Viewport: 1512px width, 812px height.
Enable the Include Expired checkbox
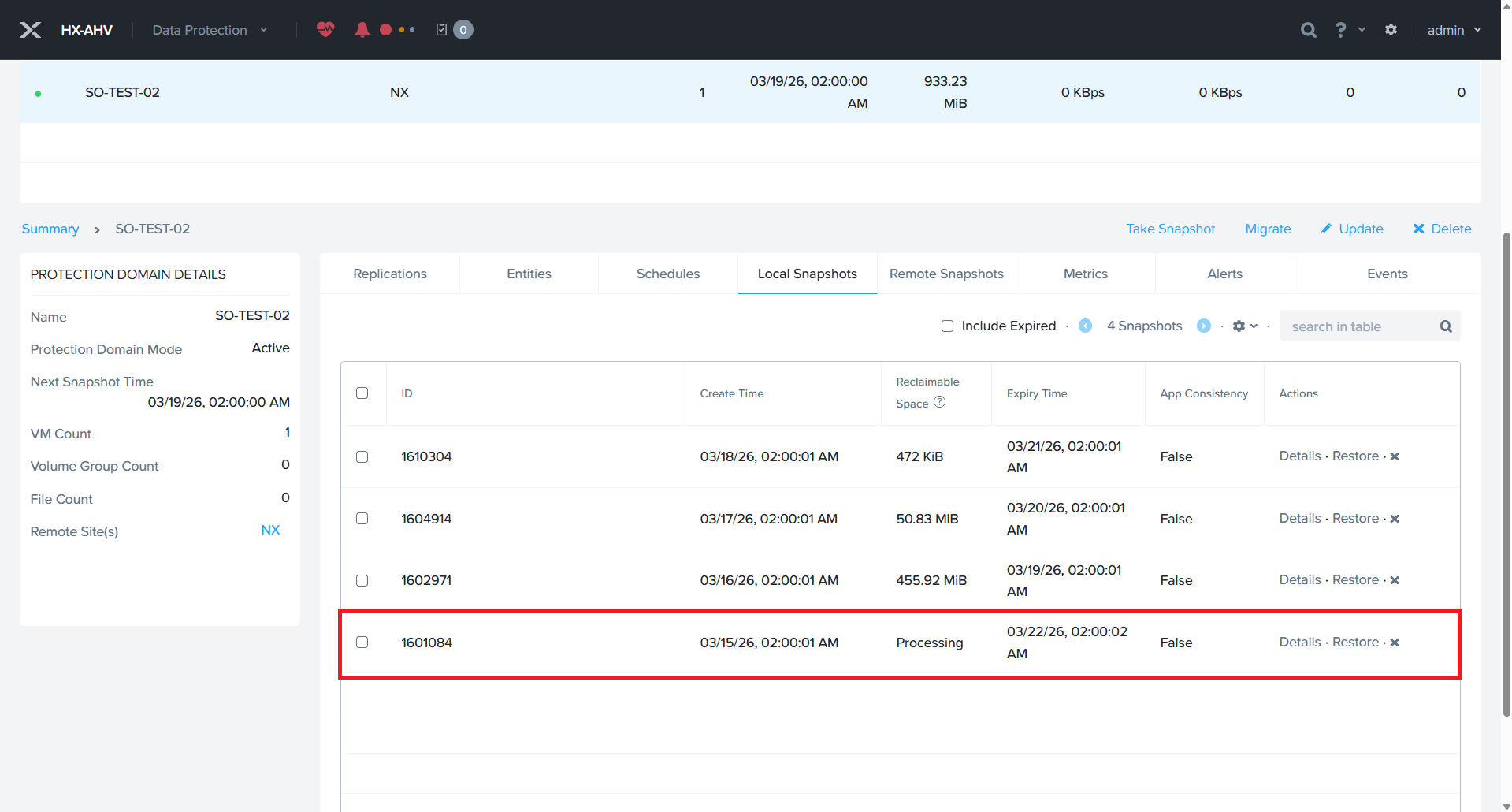947,326
